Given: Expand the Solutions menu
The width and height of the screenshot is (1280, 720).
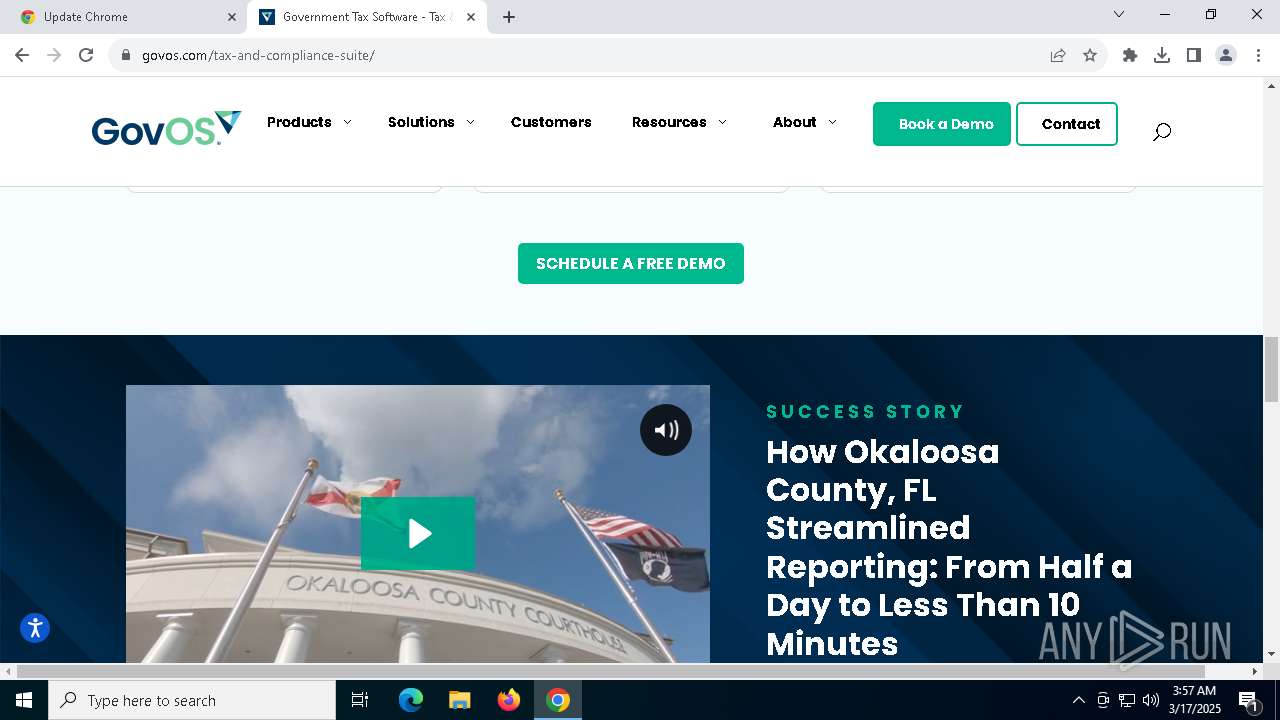Looking at the screenshot, I should click(x=431, y=122).
